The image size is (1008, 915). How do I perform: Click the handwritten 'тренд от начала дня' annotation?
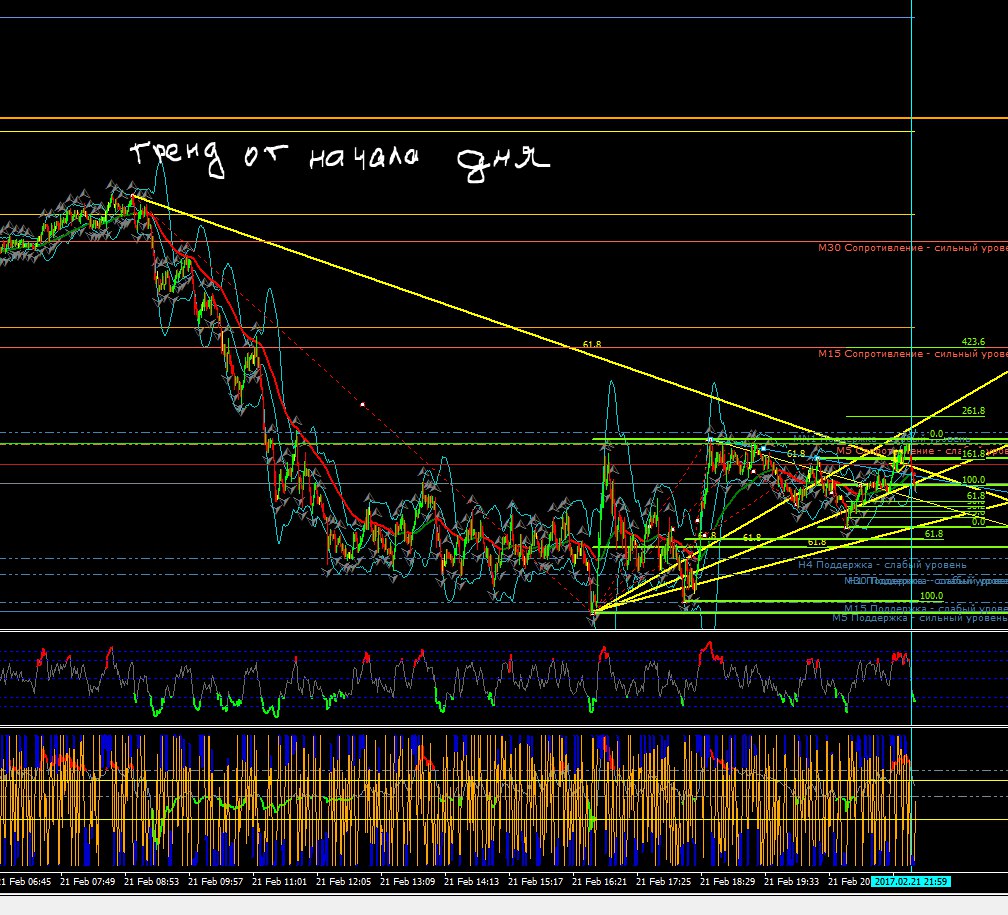coord(340,158)
